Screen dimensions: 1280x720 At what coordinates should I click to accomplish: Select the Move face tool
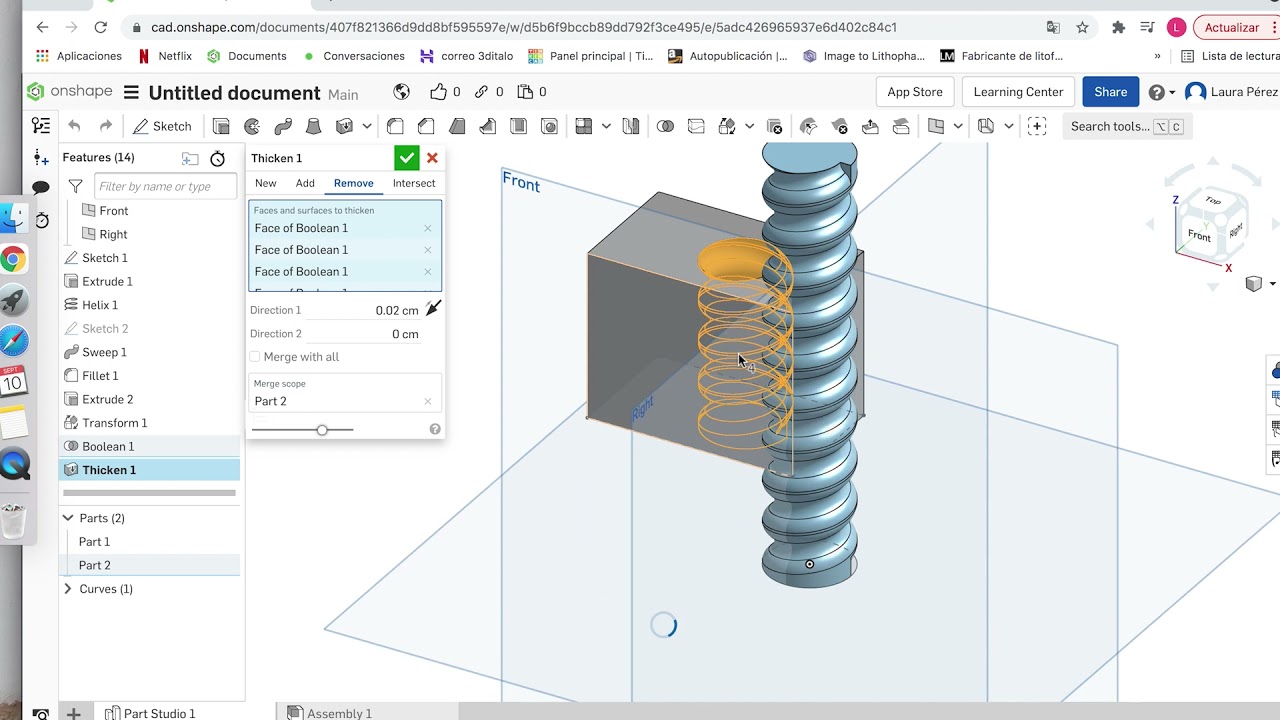click(870, 126)
